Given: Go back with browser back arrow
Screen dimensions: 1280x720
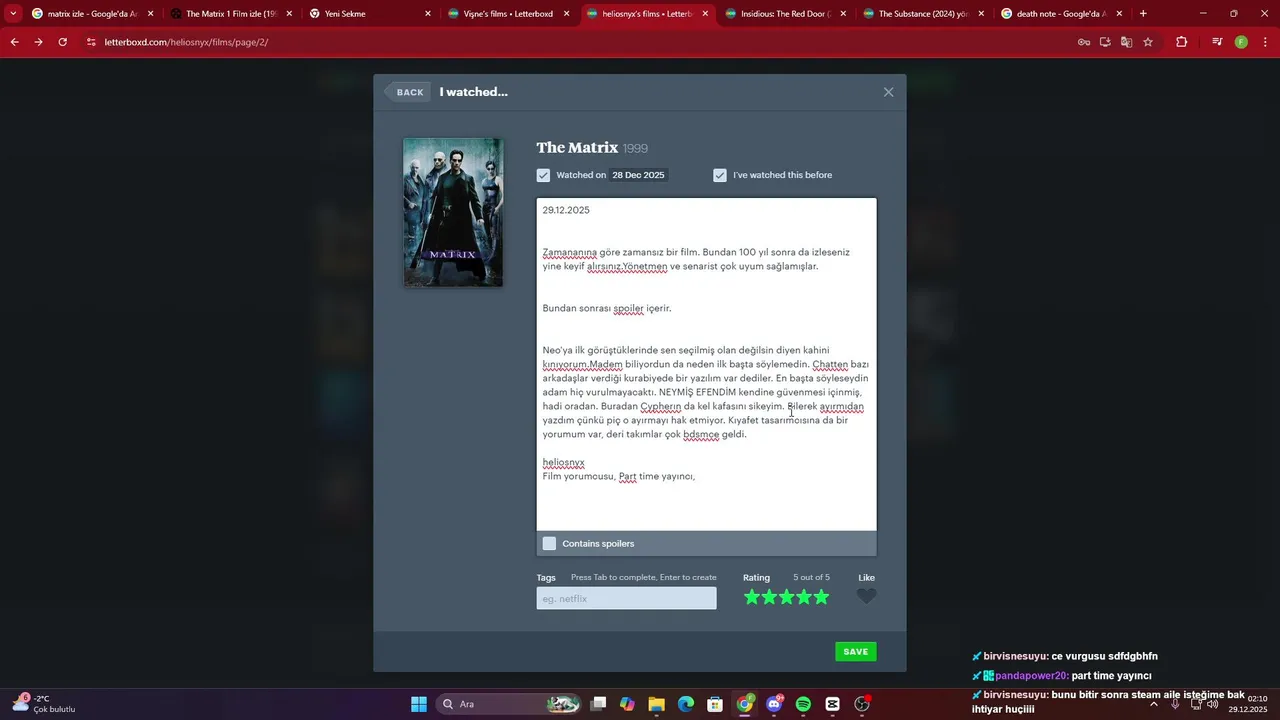Looking at the screenshot, I should click(x=14, y=42).
